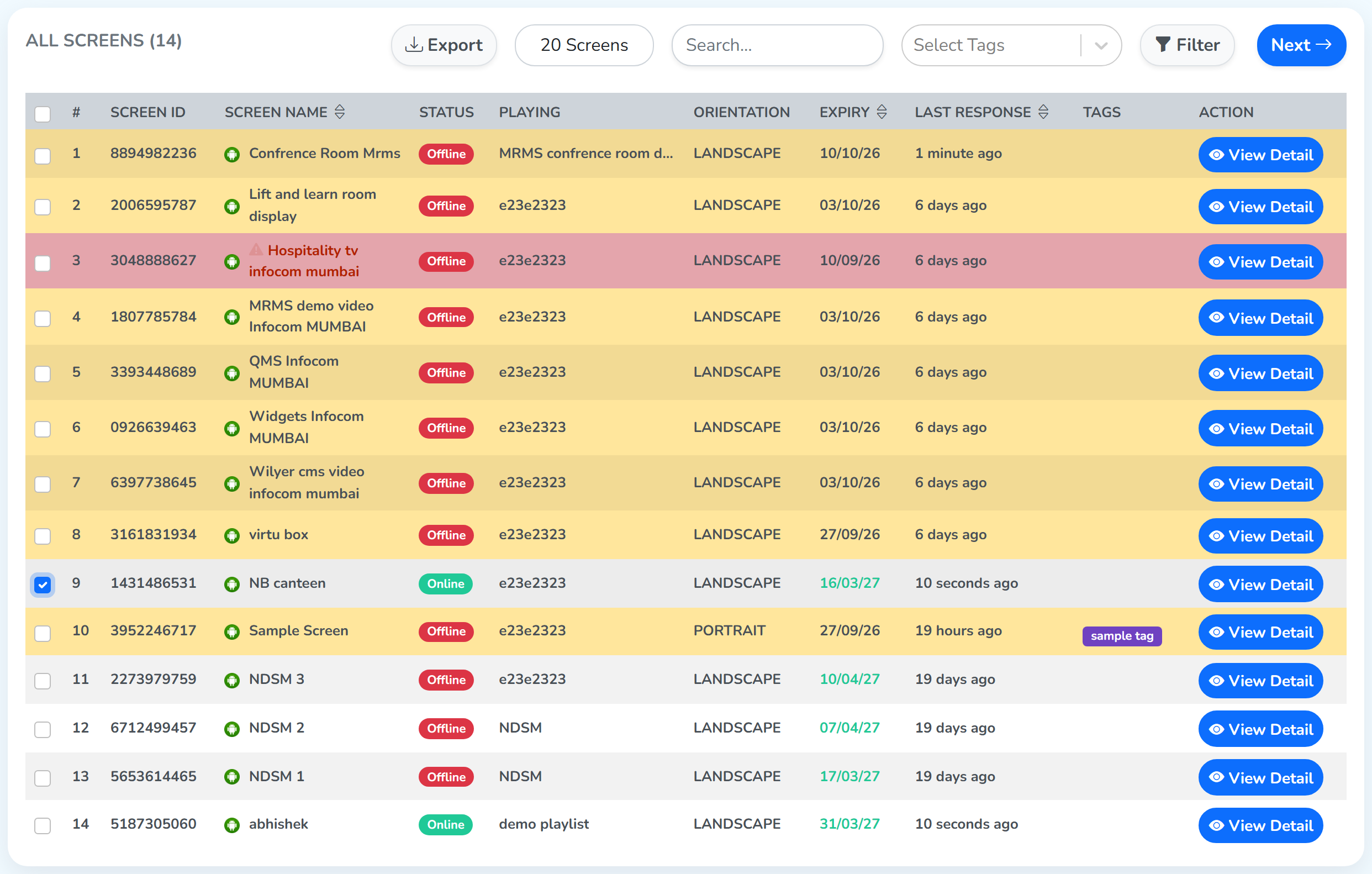View Detail for NDSM 1

click(x=1260, y=778)
